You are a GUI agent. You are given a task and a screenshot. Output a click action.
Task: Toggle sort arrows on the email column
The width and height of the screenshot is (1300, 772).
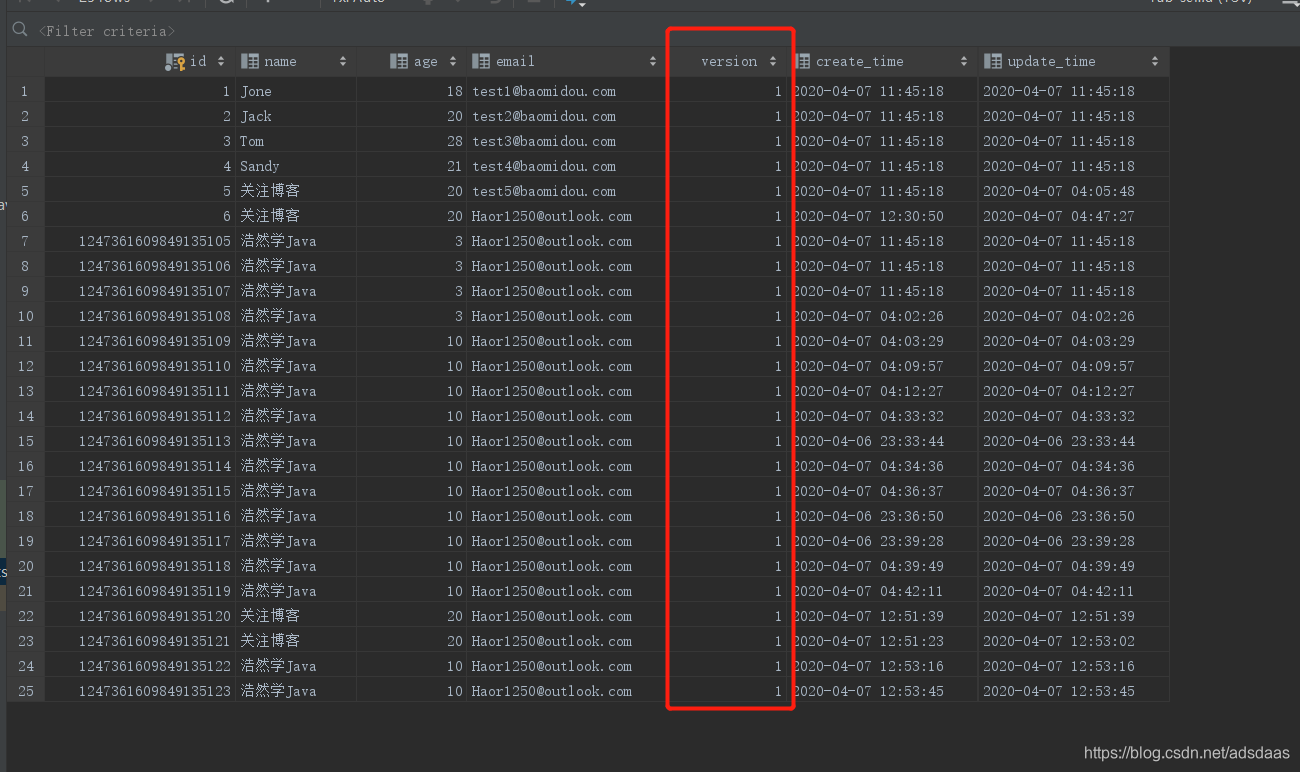(653, 62)
